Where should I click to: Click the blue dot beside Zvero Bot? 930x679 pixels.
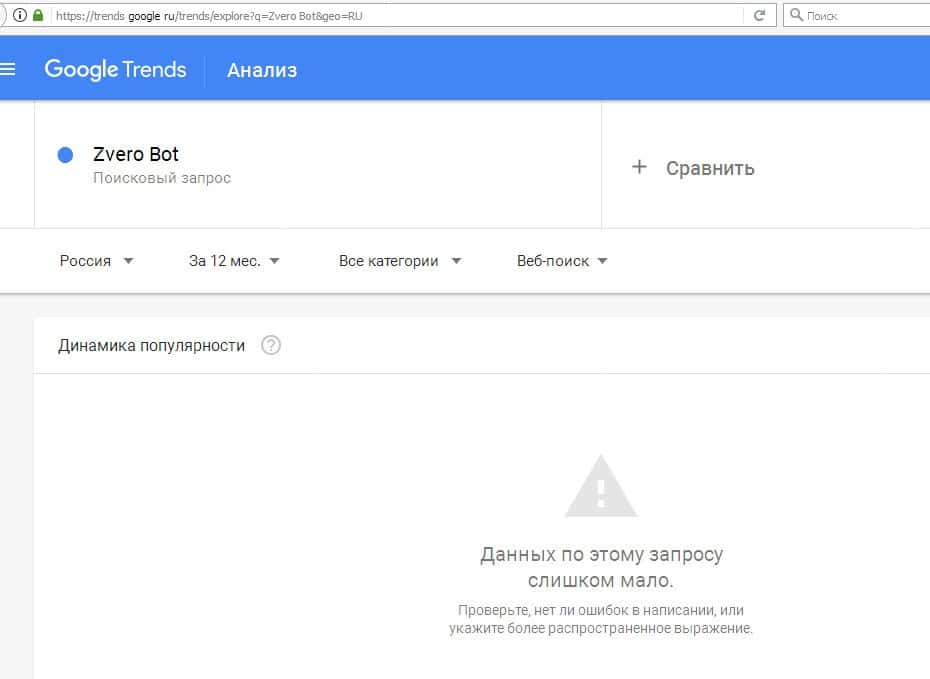tap(65, 155)
